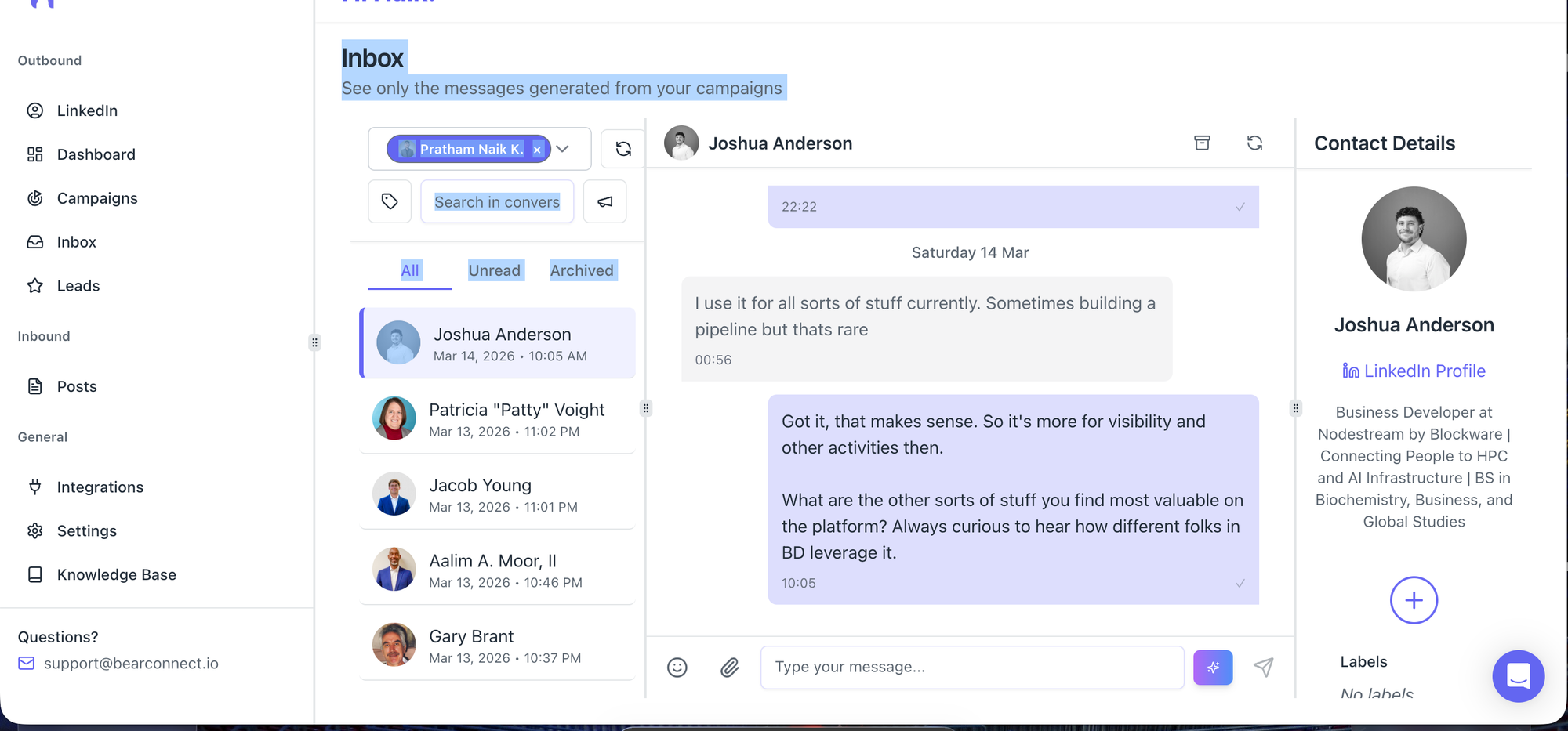This screenshot has height=731, width=1568.
Task: Refresh the conversation list
Action: point(622,149)
